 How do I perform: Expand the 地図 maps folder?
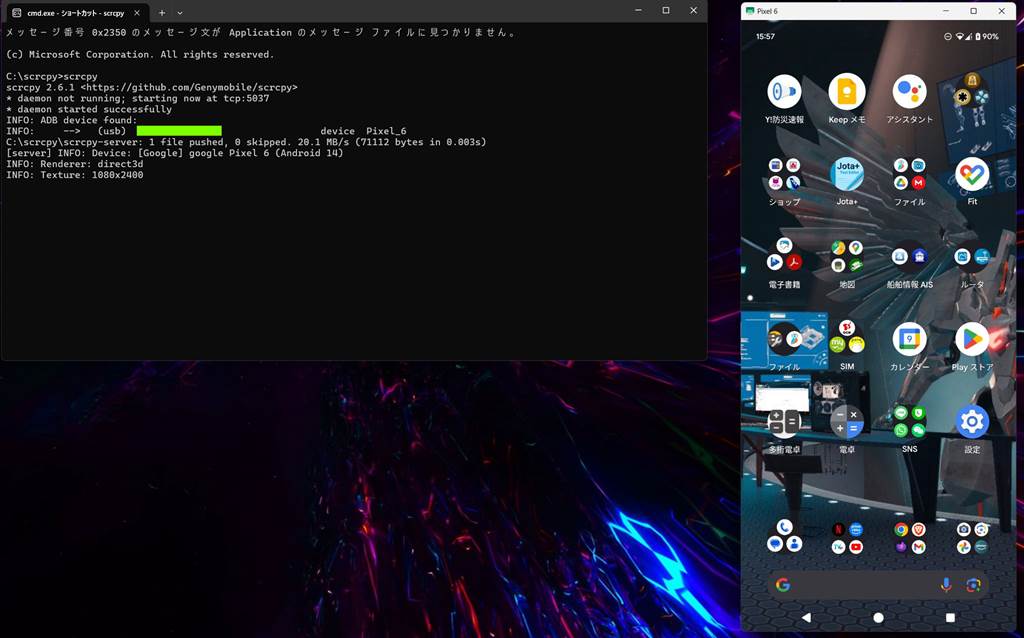pos(846,257)
